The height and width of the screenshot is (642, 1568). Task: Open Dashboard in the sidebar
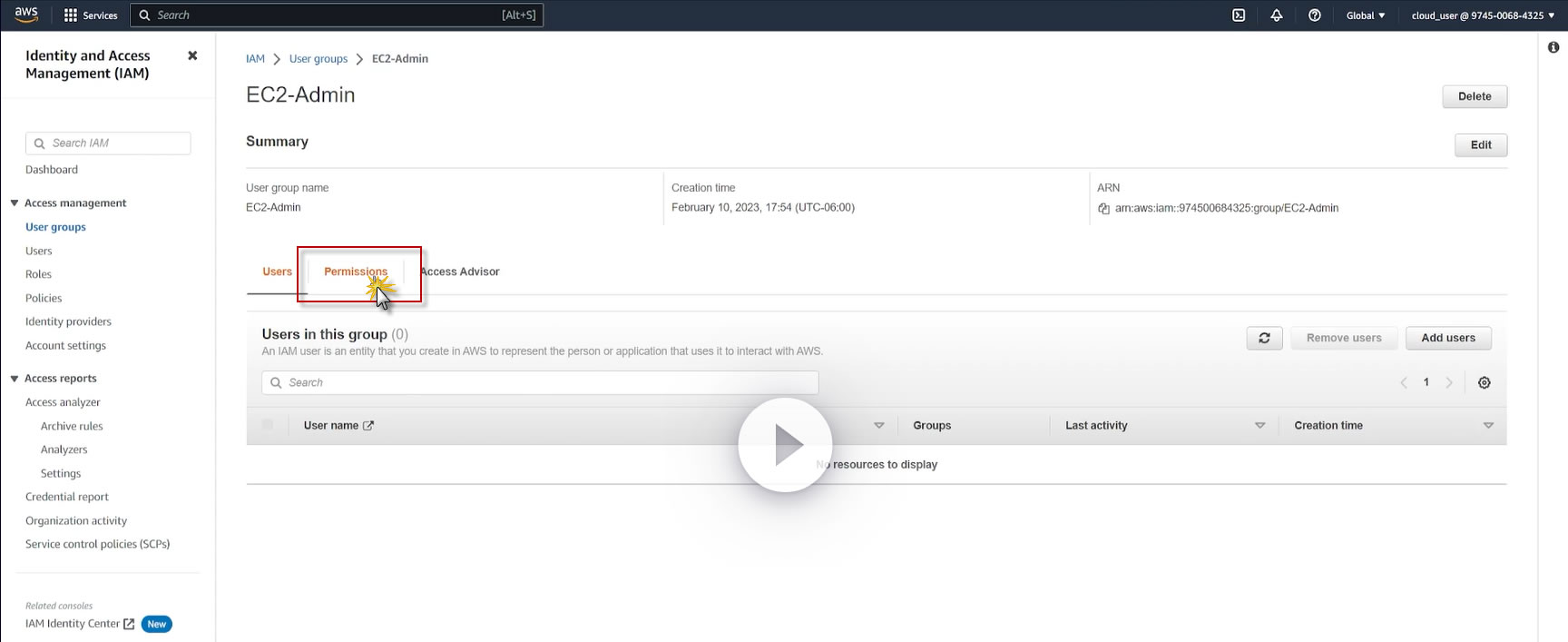coord(52,170)
